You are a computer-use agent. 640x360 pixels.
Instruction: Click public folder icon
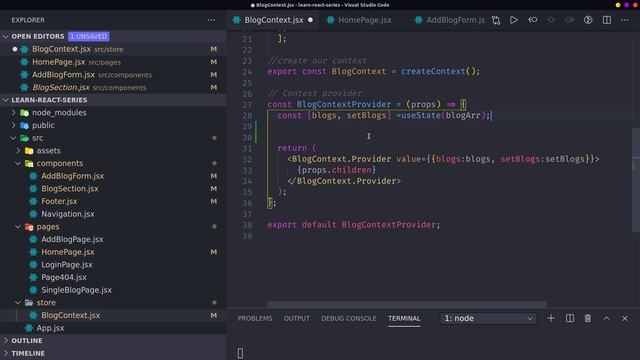click(24, 125)
